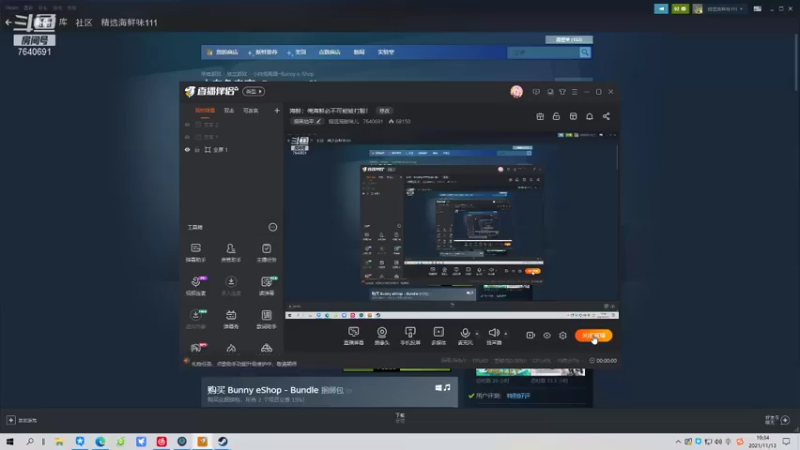This screenshot has width=800, height=450.
Task: Click the Steam store search field
Action: 543,53
